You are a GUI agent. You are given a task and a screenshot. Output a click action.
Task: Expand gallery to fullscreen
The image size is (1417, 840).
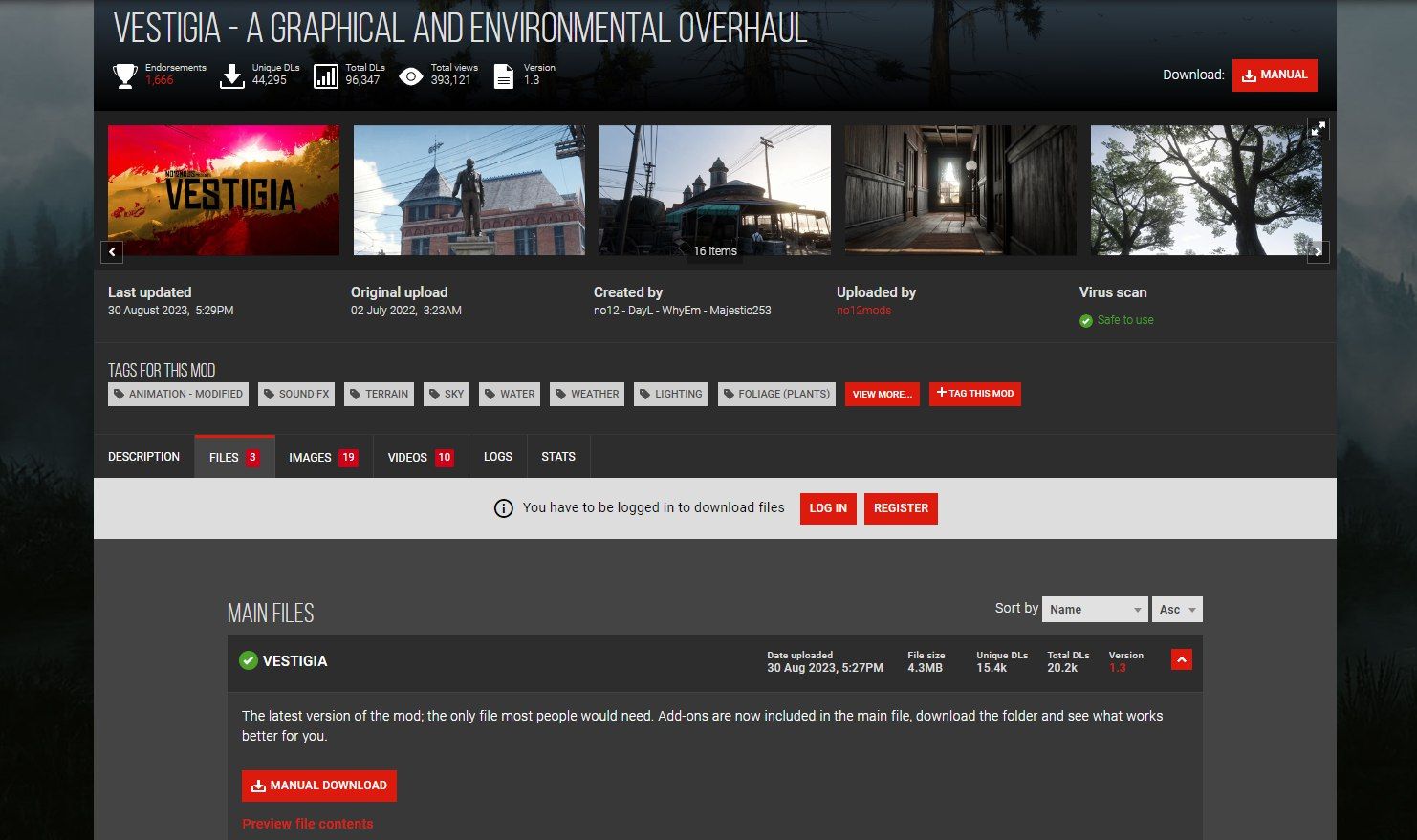click(x=1319, y=128)
